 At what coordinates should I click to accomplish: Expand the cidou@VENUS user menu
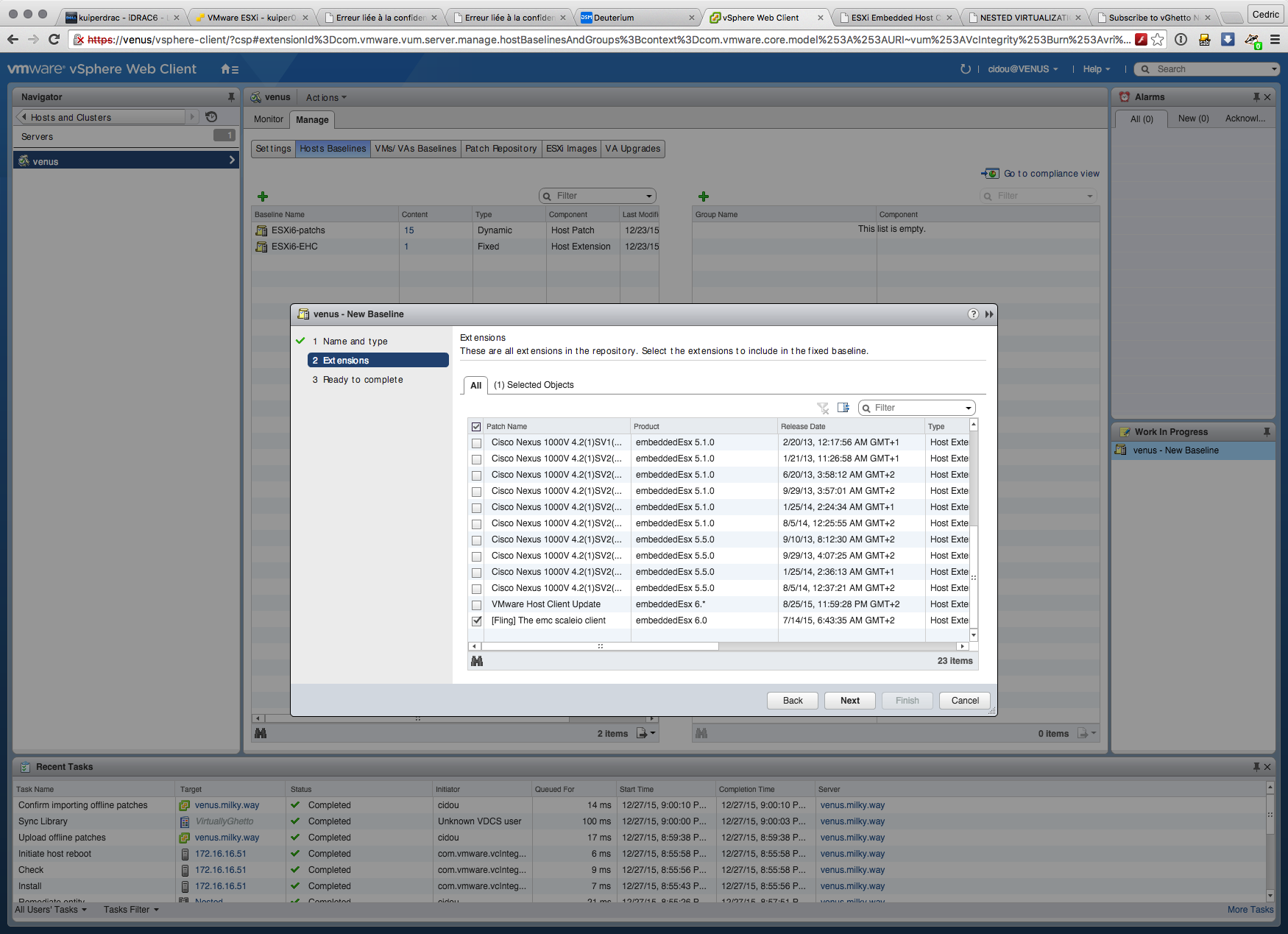click(x=1022, y=69)
